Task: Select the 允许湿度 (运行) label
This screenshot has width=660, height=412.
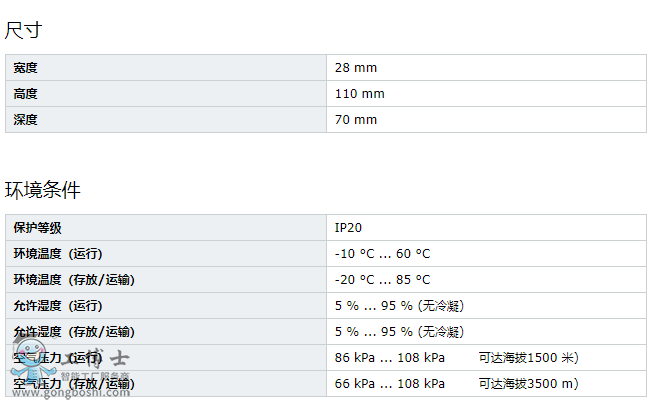Action: pyautogui.click(x=58, y=306)
